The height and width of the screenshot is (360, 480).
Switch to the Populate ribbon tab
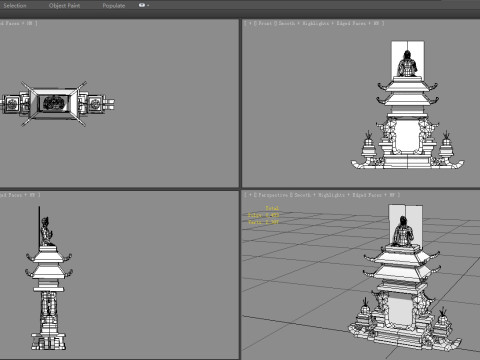(x=114, y=6)
